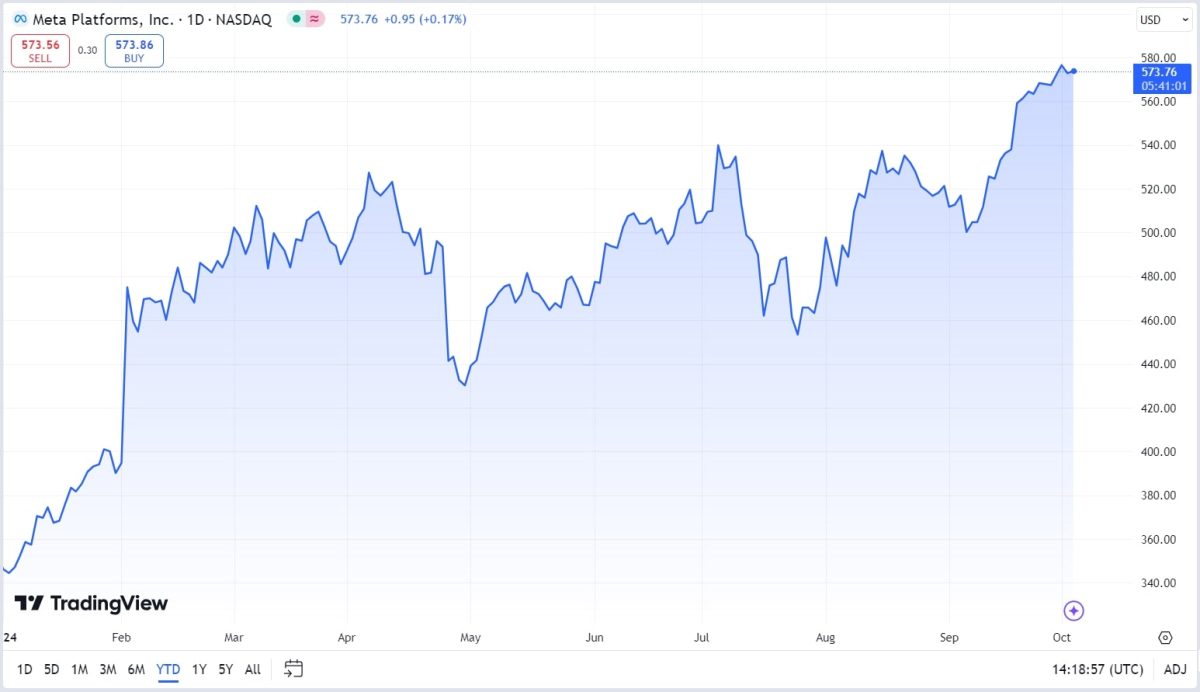Click the purple sparkle event marker
The image size is (1200, 692).
point(1074,610)
